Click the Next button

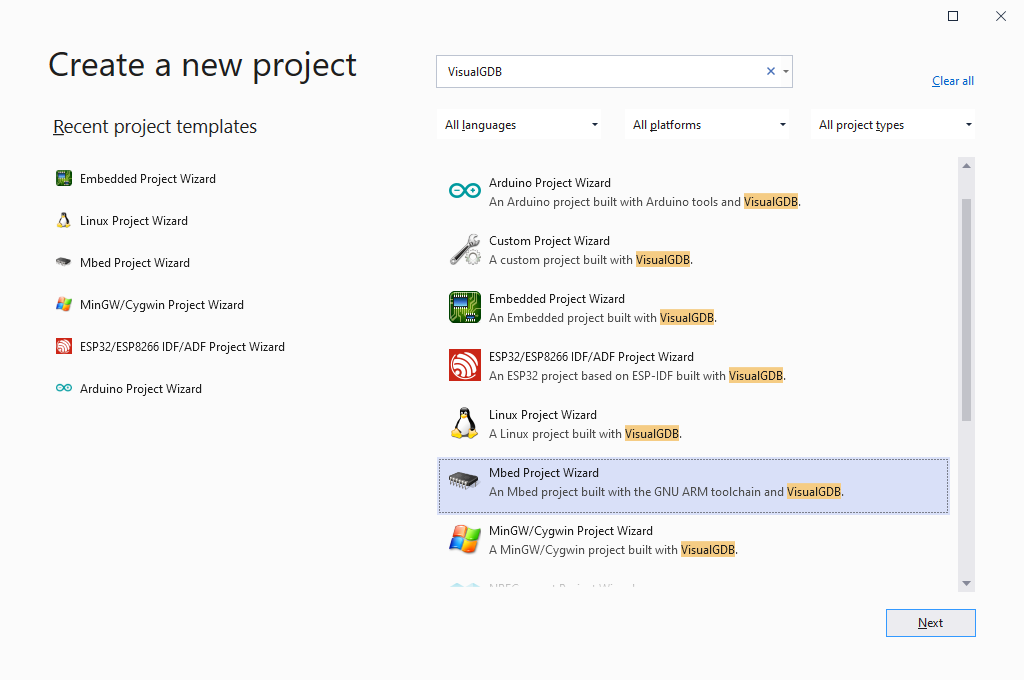pos(931,623)
